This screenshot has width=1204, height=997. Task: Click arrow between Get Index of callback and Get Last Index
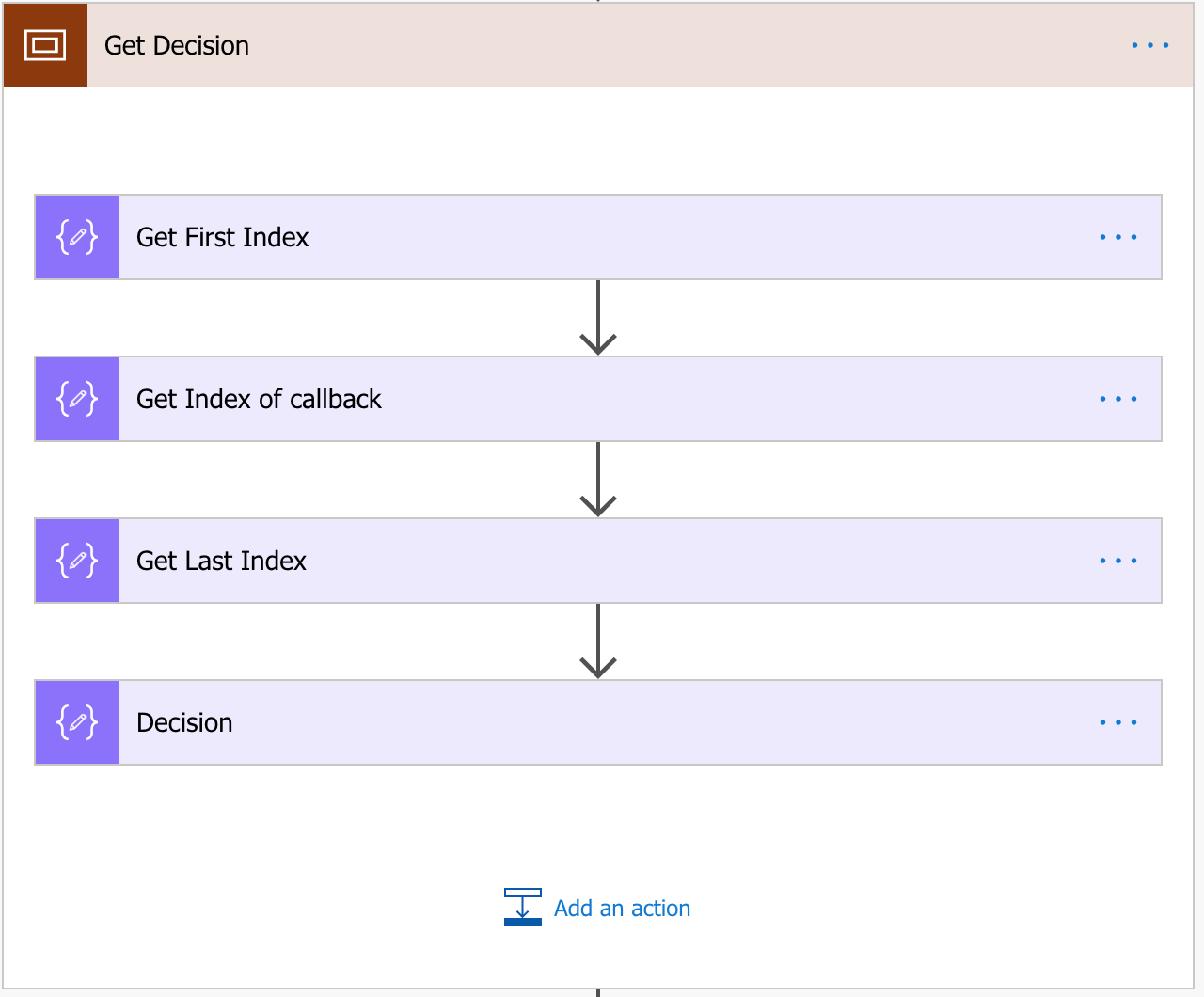(598, 480)
